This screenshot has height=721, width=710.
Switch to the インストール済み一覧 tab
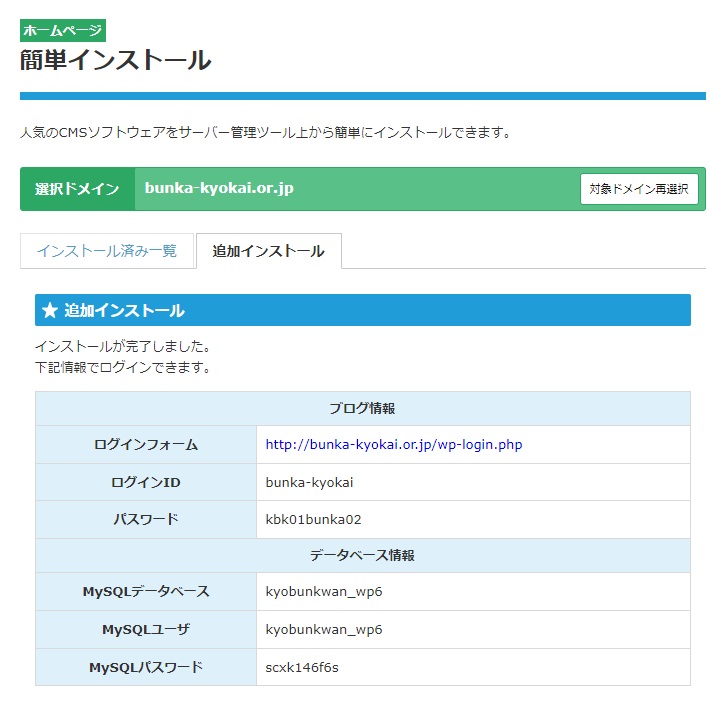point(106,251)
